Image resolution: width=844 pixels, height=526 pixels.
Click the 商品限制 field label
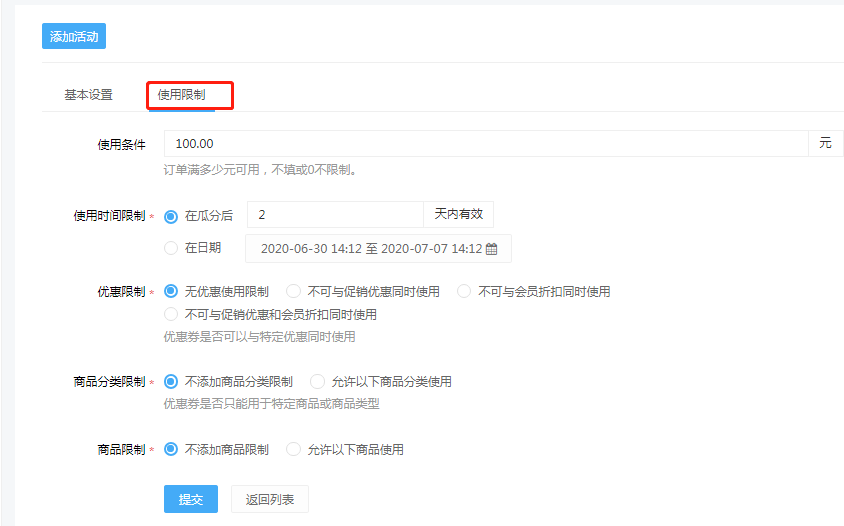(x=122, y=450)
